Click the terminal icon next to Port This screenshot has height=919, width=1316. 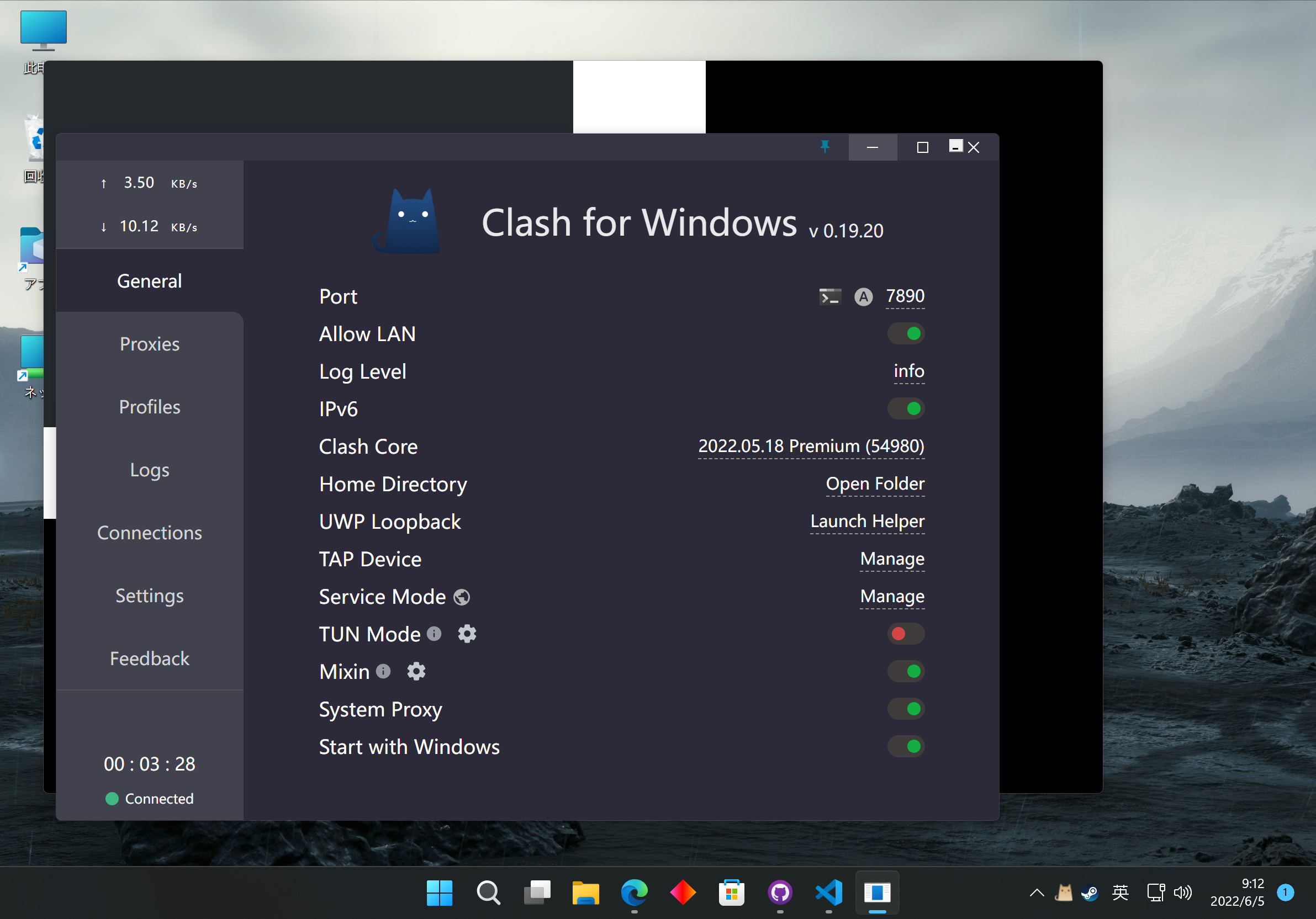(829, 296)
